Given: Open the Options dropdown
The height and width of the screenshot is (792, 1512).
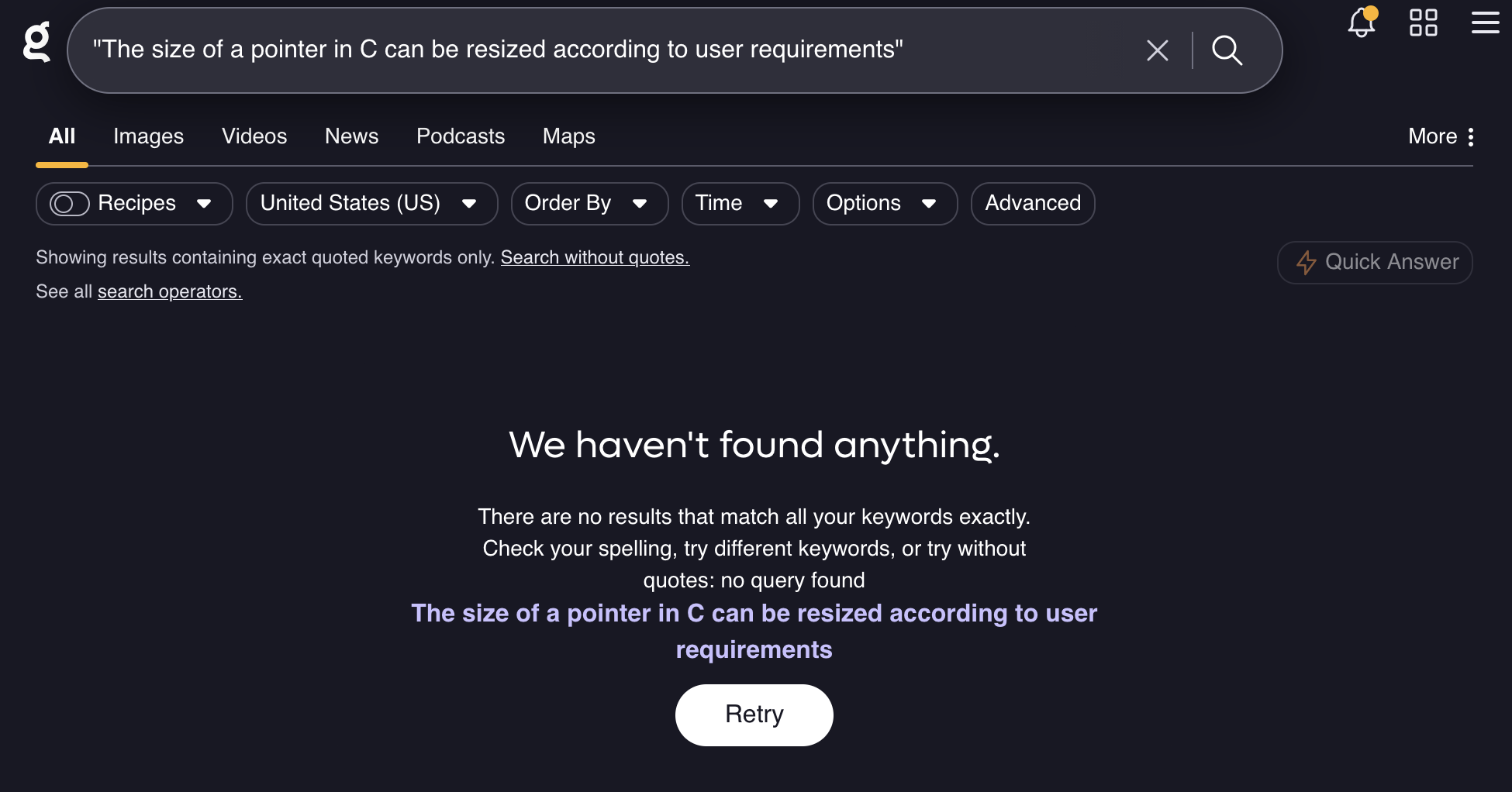Looking at the screenshot, I should pyautogui.click(x=885, y=204).
